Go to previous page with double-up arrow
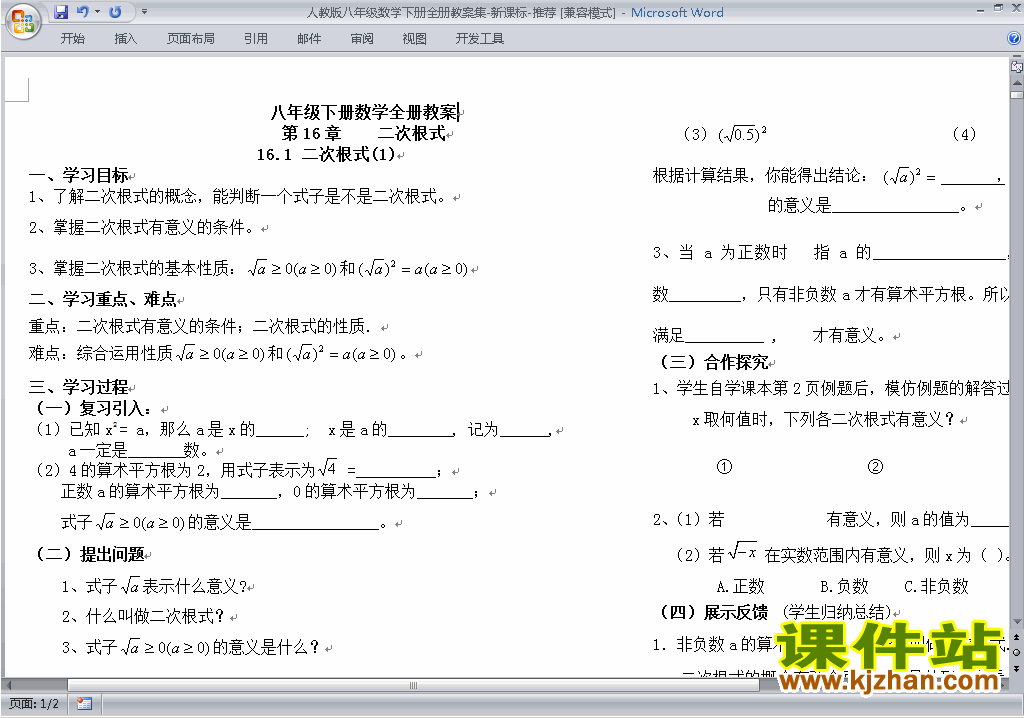 pos(1017,637)
